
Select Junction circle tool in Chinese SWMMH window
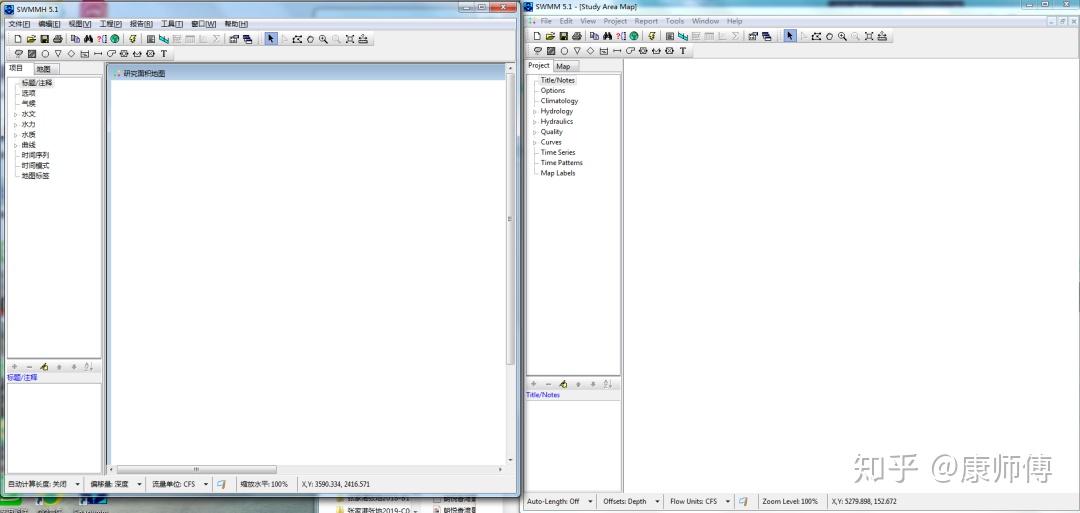45,54
